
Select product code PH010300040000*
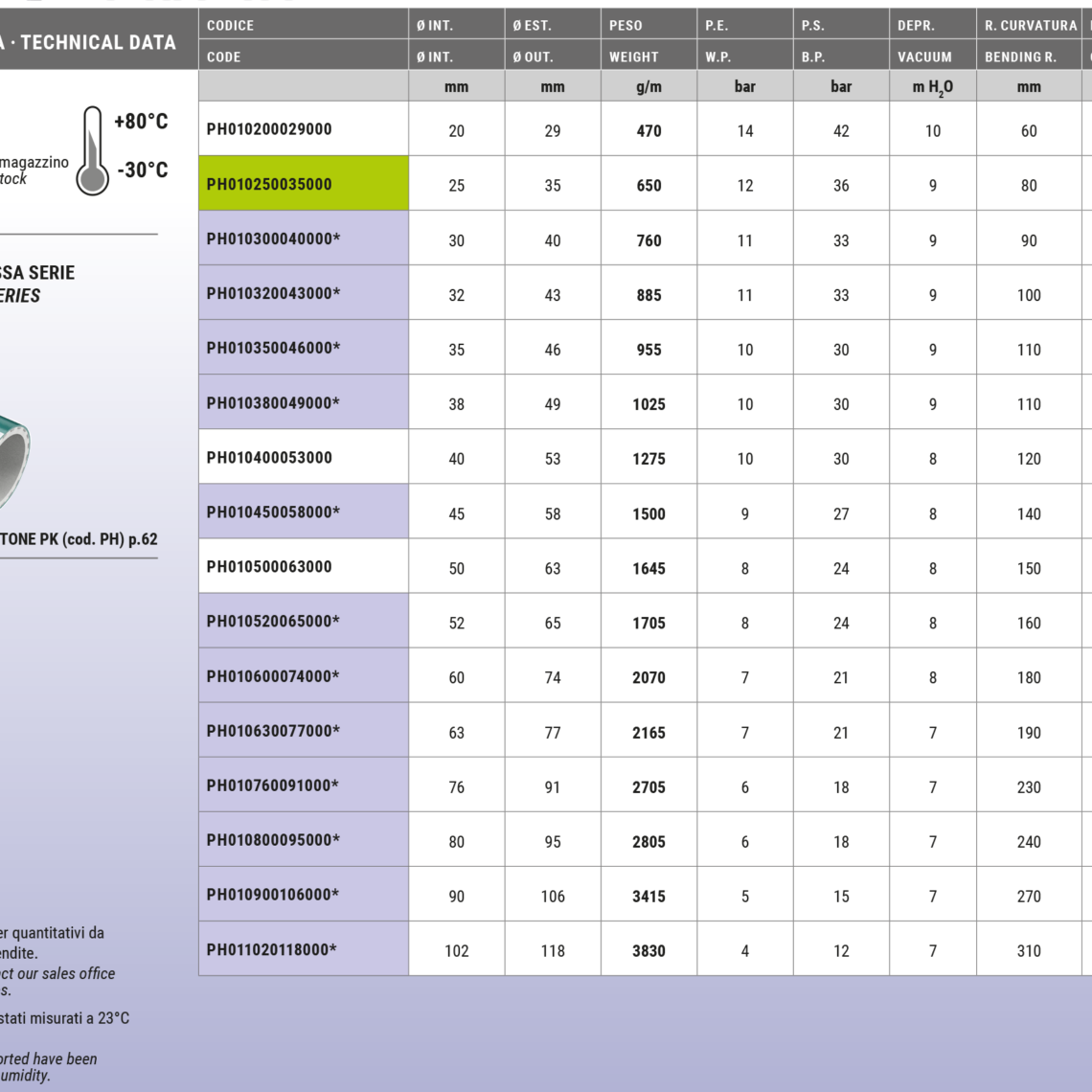pyautogui.click(x=273, y=239)
